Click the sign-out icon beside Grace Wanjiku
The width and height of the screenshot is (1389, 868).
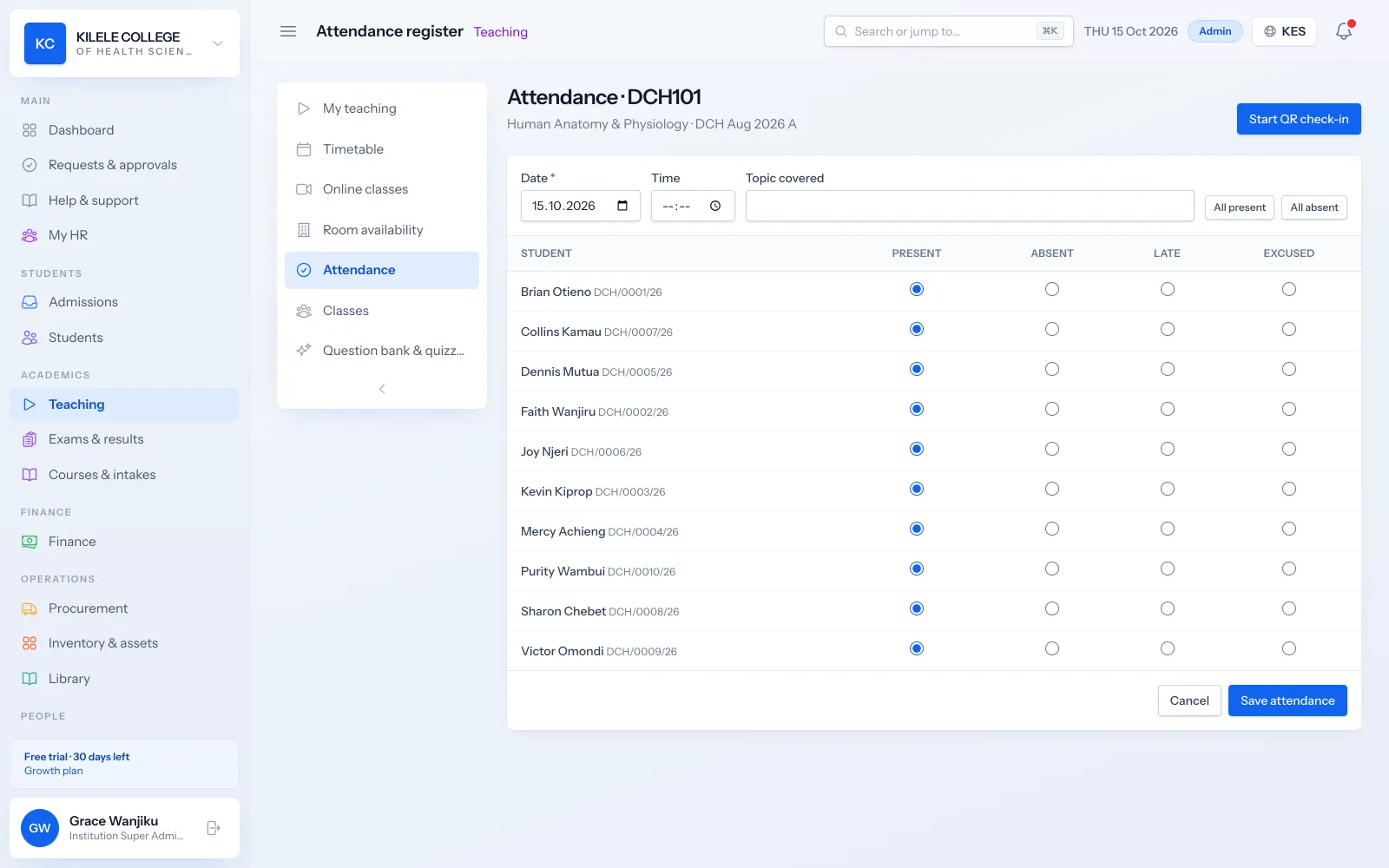click(214, 828)
